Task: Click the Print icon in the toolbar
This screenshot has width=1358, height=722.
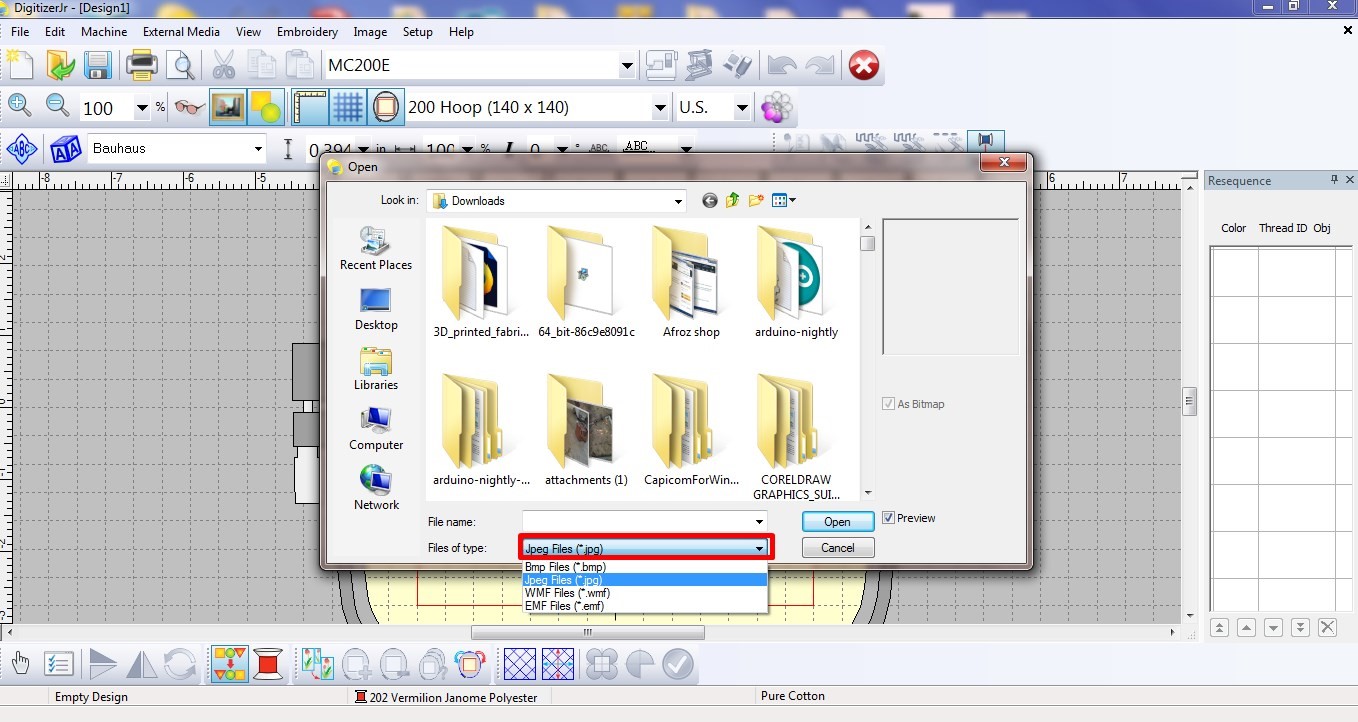Action: coord(141,66)
